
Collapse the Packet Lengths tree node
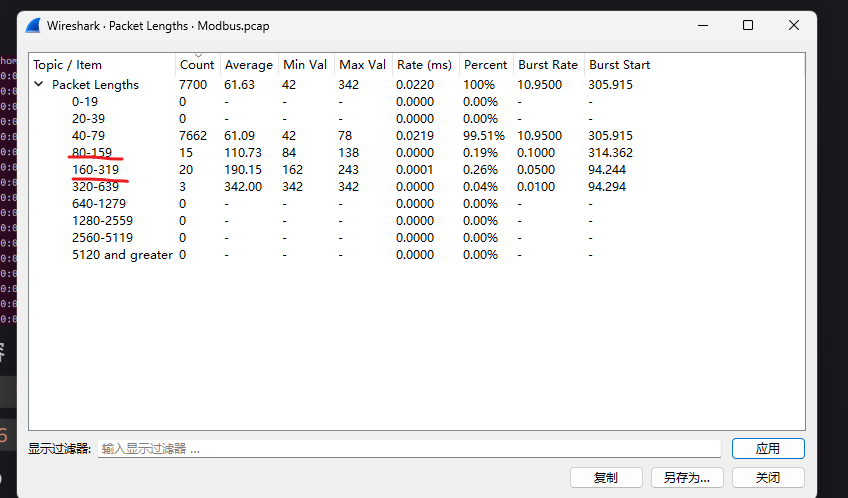click(39, 84)
